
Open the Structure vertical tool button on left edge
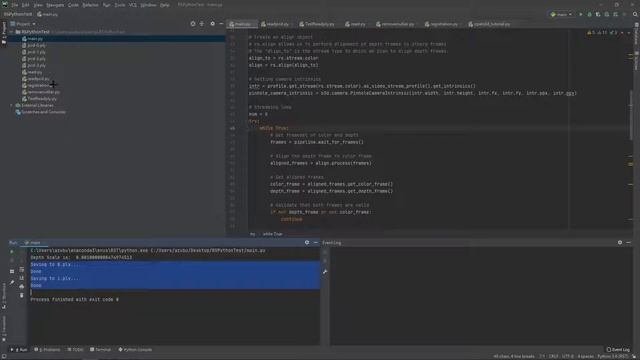click(4, 296)
